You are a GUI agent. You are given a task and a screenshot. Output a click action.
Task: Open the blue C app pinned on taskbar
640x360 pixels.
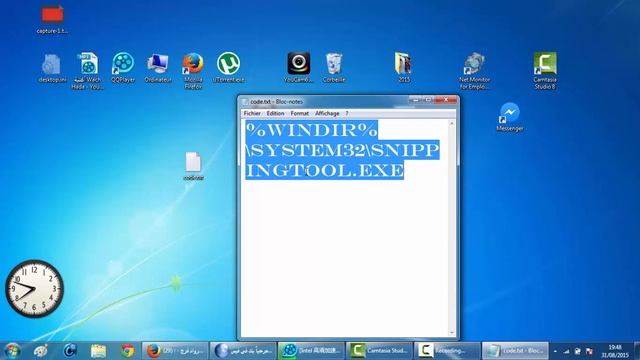pyautogui.click(x=70, y=351)
